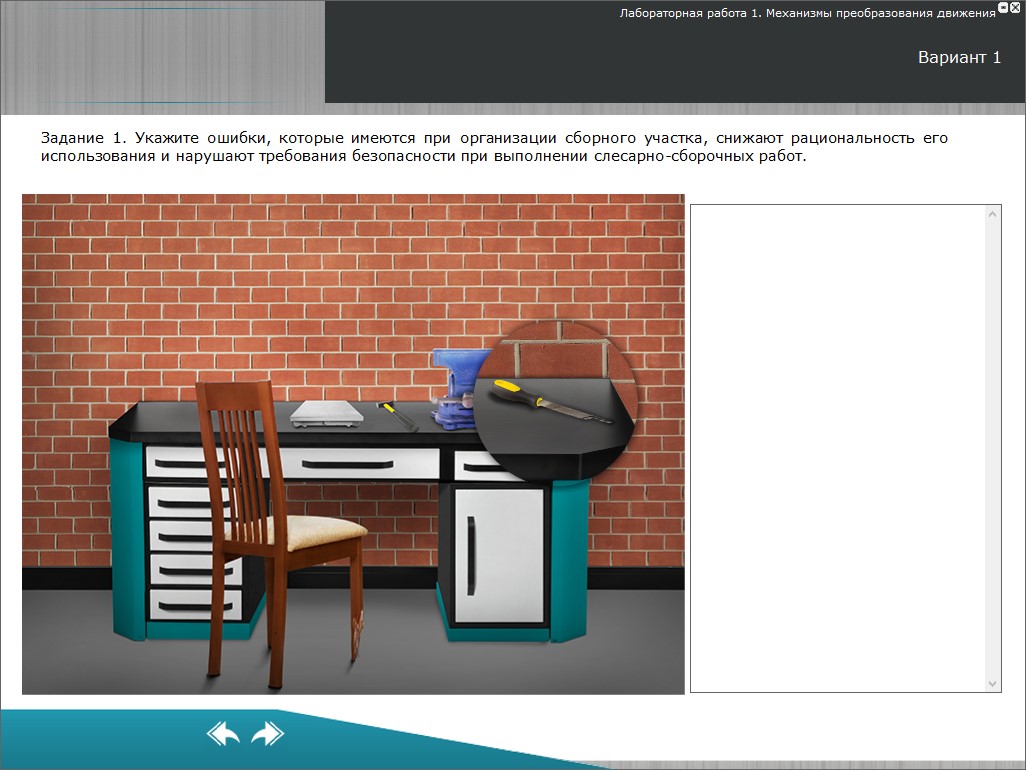Go back with the left arrow
Screen dimensions: 1026x770
point(223,734)
